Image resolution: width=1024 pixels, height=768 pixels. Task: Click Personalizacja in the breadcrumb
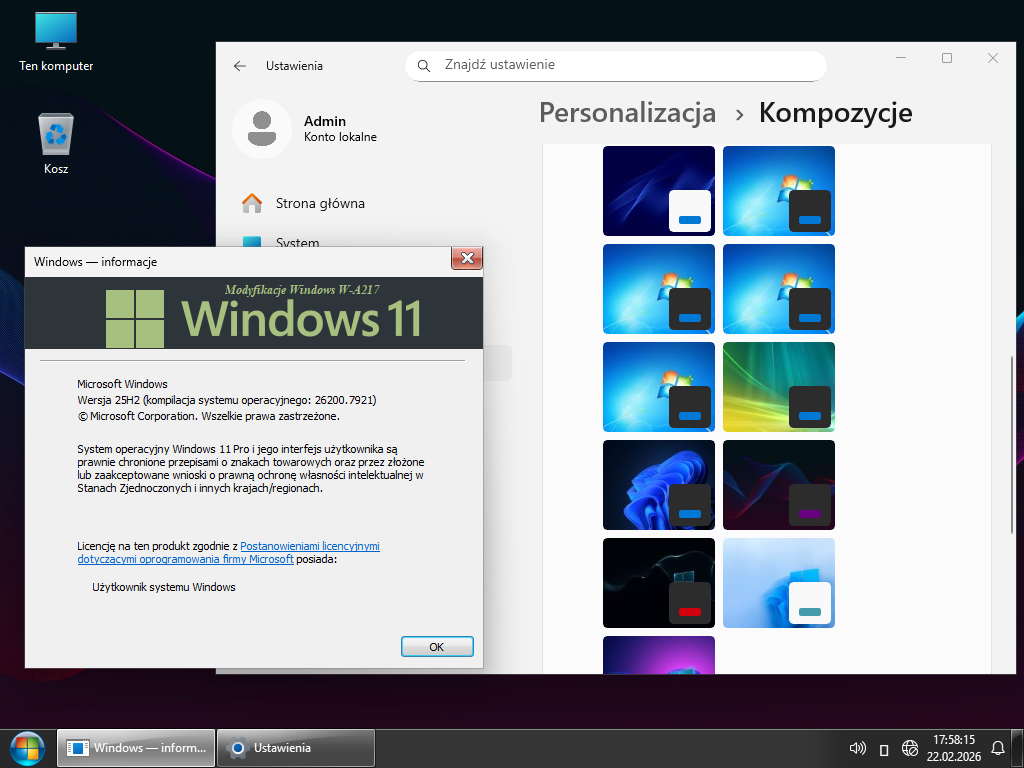[x=627, y=112]
